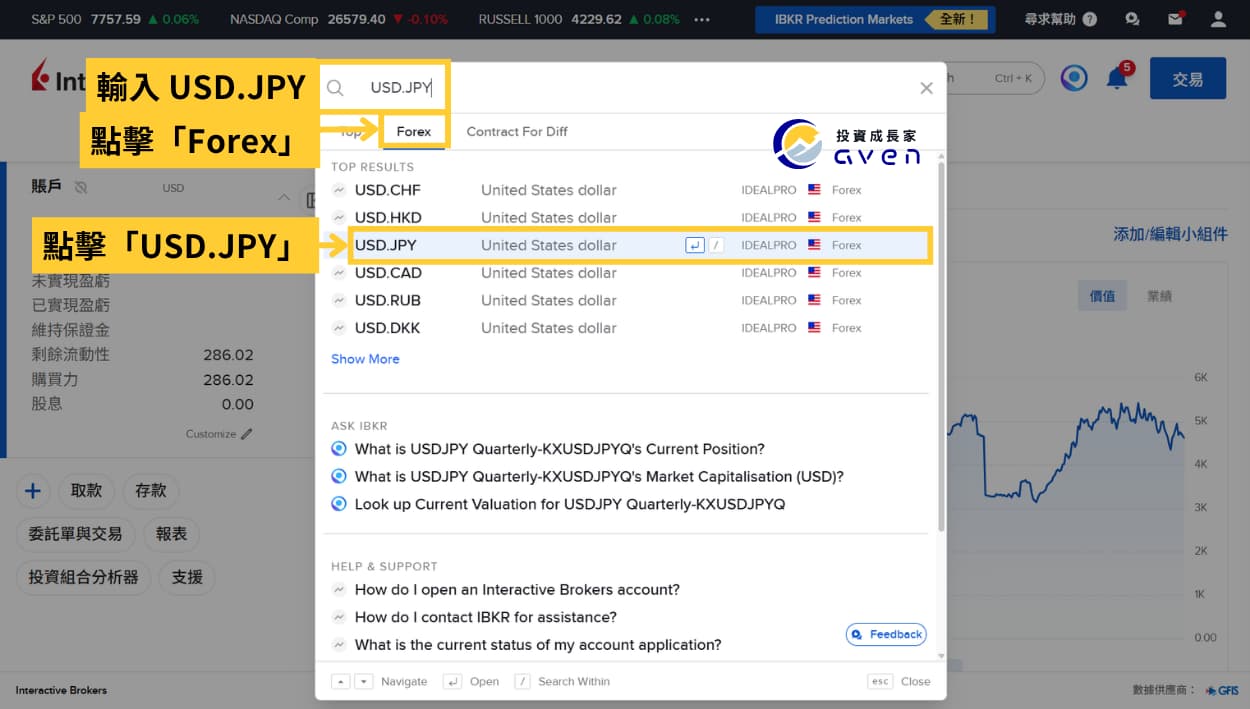This screenshot has height=709, width=1250.
Task: Click the chart icon beside USD.CAD
Action: tap(339, 273)
